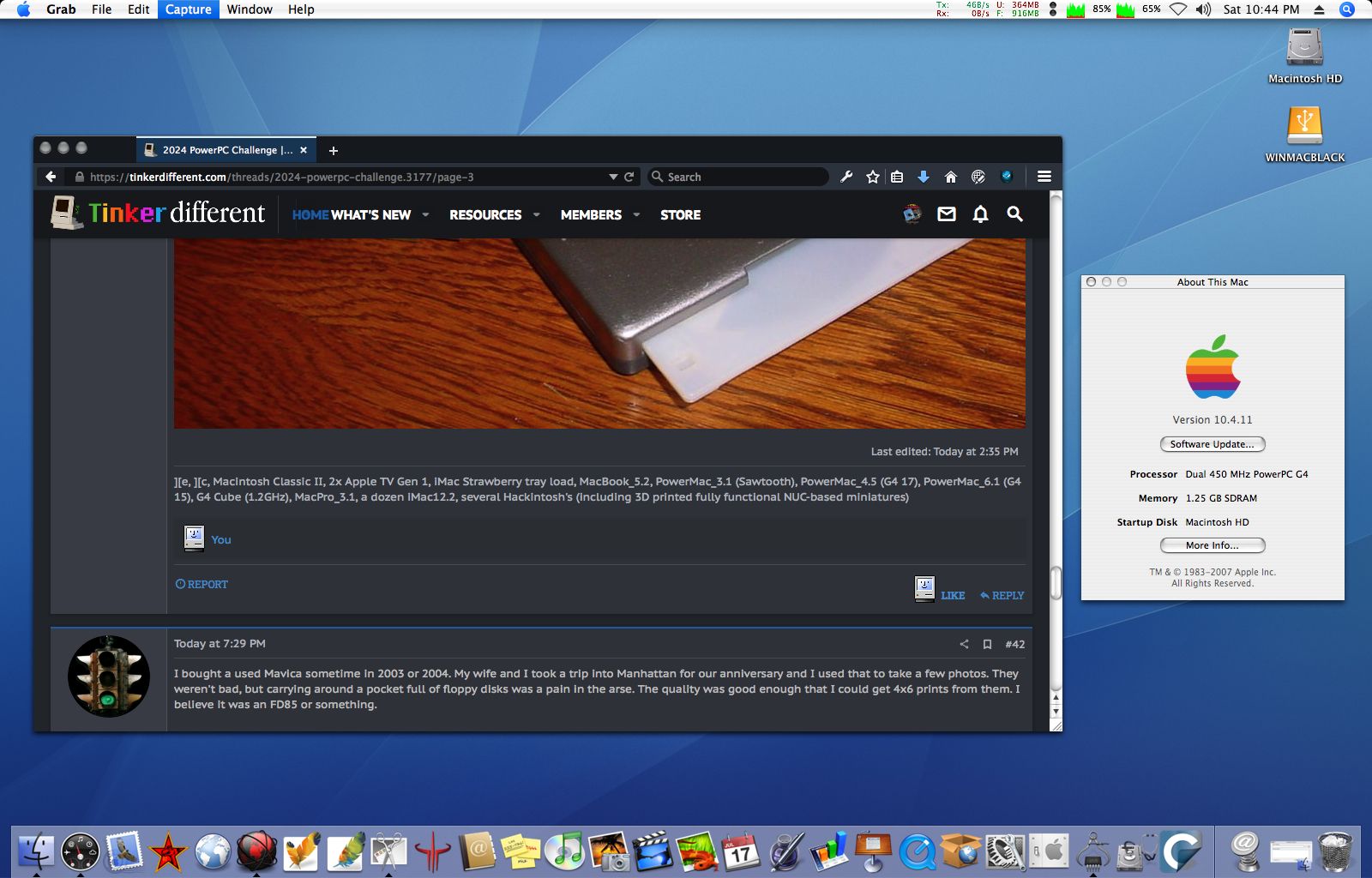Open the wrench developer tools icon
This screenshot has height=878, width=1372.
pos(845,177)
